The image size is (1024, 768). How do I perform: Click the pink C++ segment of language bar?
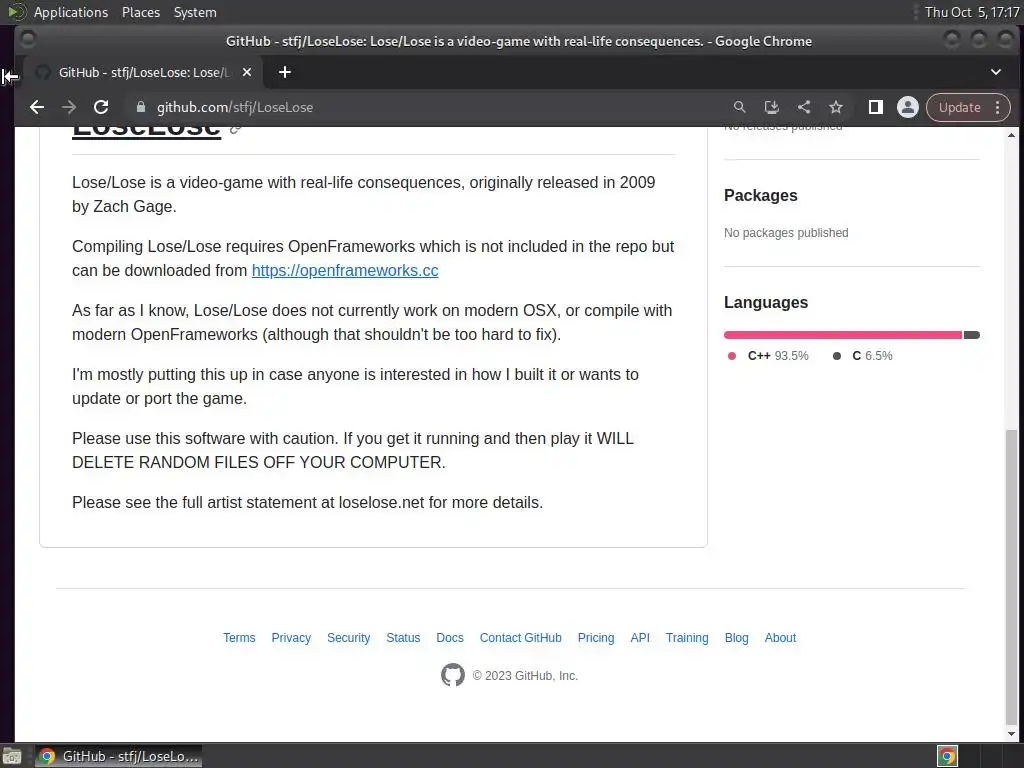pos(843,335)
